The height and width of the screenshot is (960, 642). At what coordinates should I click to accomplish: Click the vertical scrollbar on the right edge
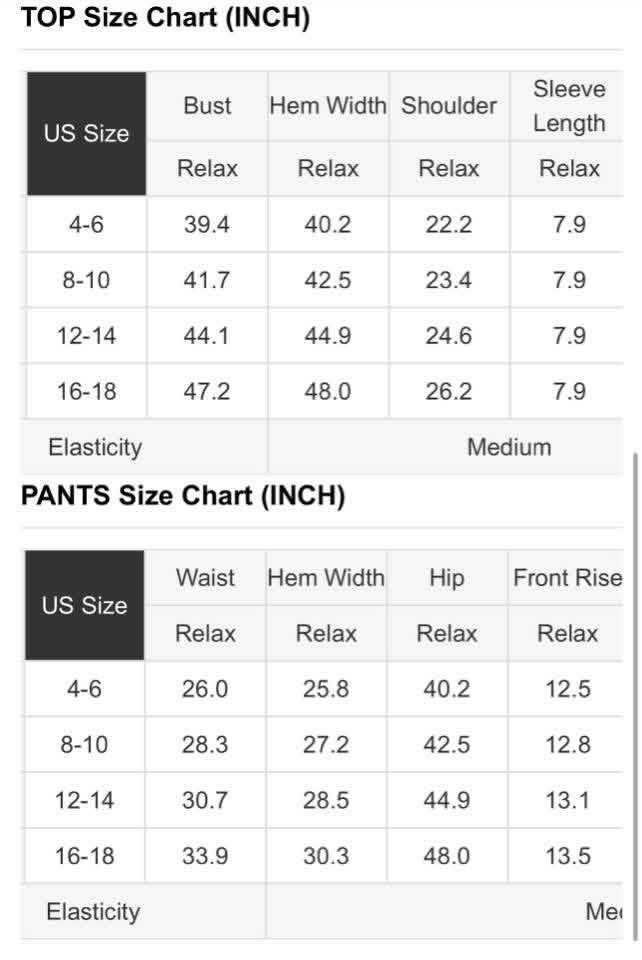(635, 696)
